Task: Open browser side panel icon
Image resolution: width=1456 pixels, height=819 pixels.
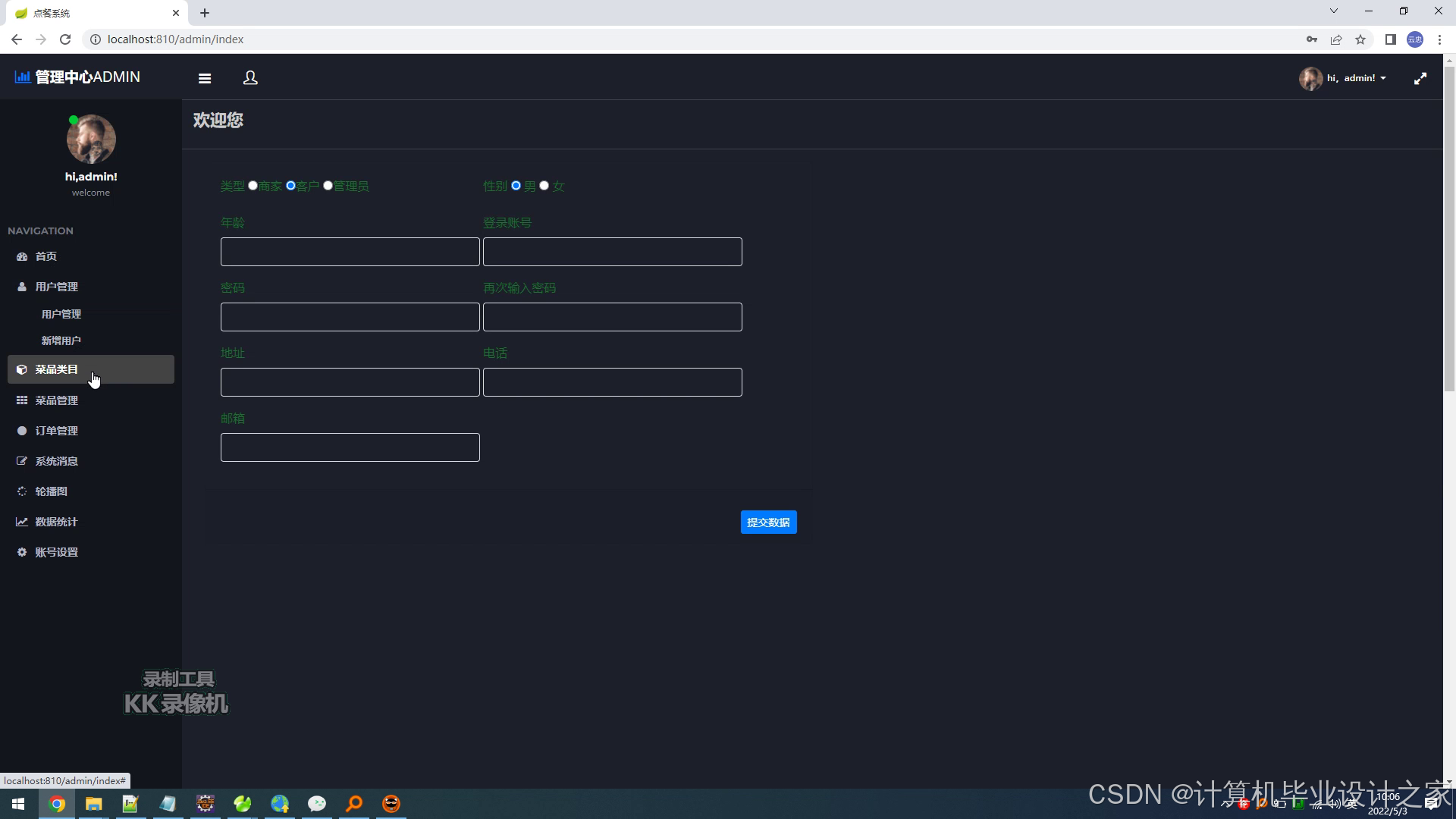Action: [1391, 39]
